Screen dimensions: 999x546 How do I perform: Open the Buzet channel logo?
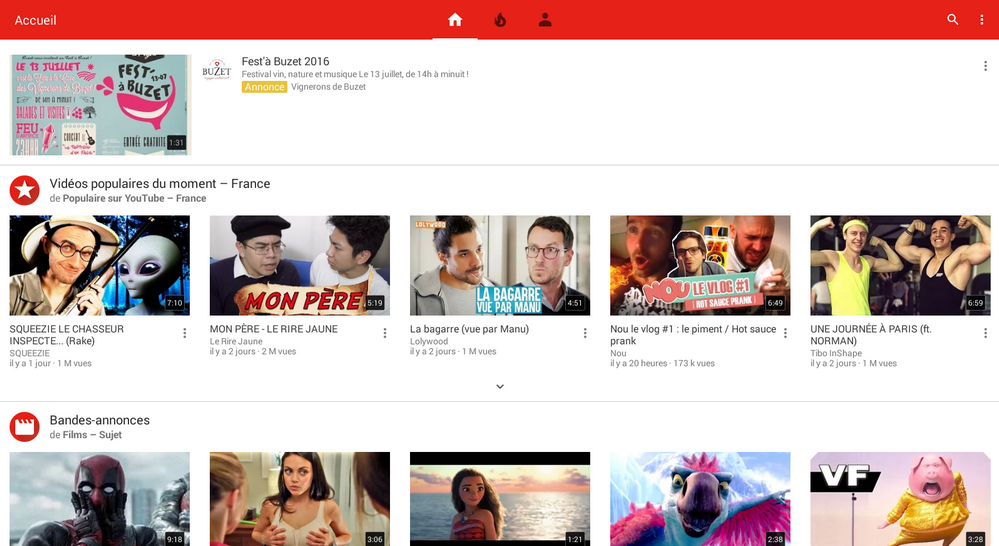coord(217,70)
